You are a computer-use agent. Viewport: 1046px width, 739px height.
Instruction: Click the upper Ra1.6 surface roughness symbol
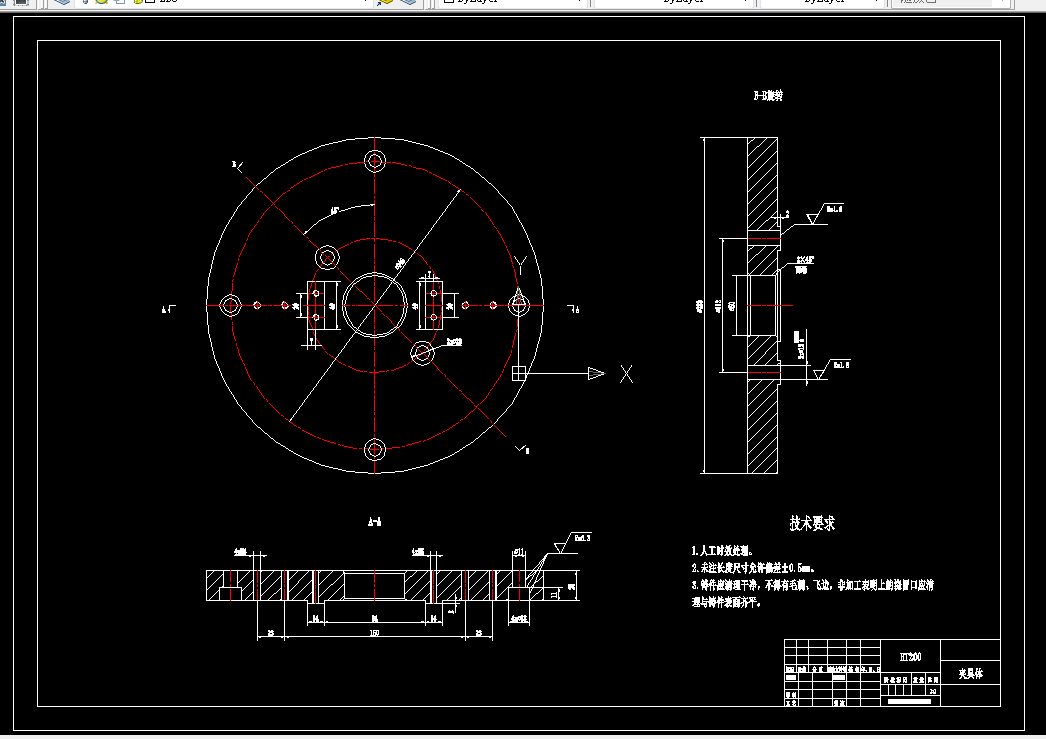825,213
